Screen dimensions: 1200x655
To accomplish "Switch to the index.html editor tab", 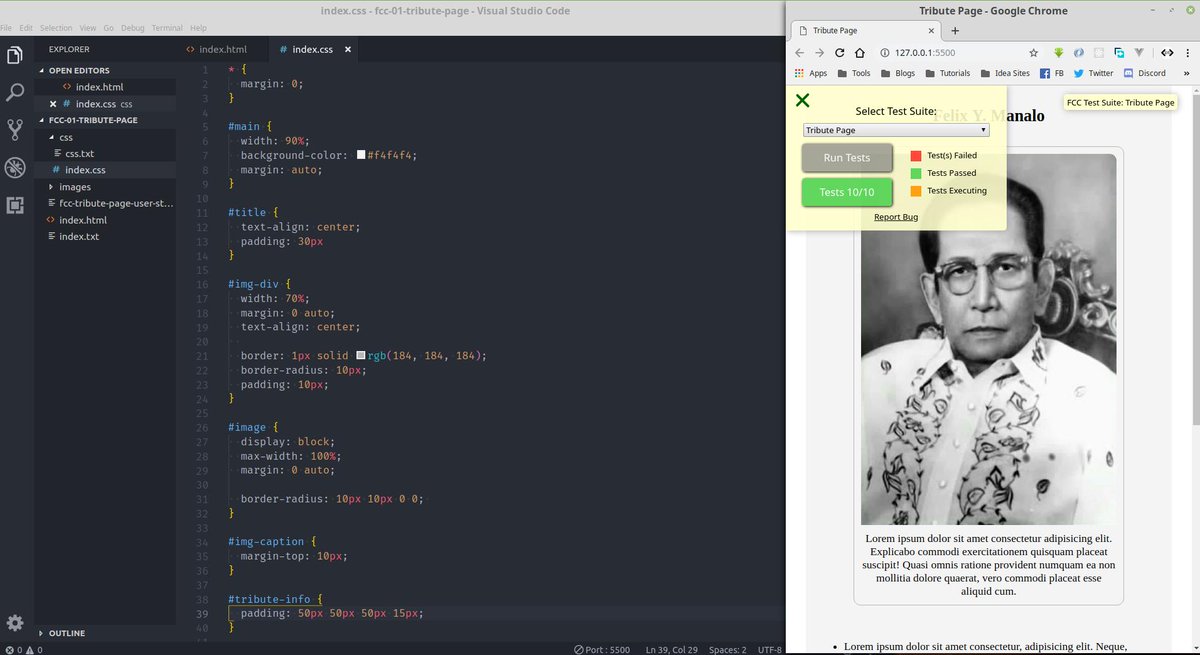I will [x=222, y=49].
